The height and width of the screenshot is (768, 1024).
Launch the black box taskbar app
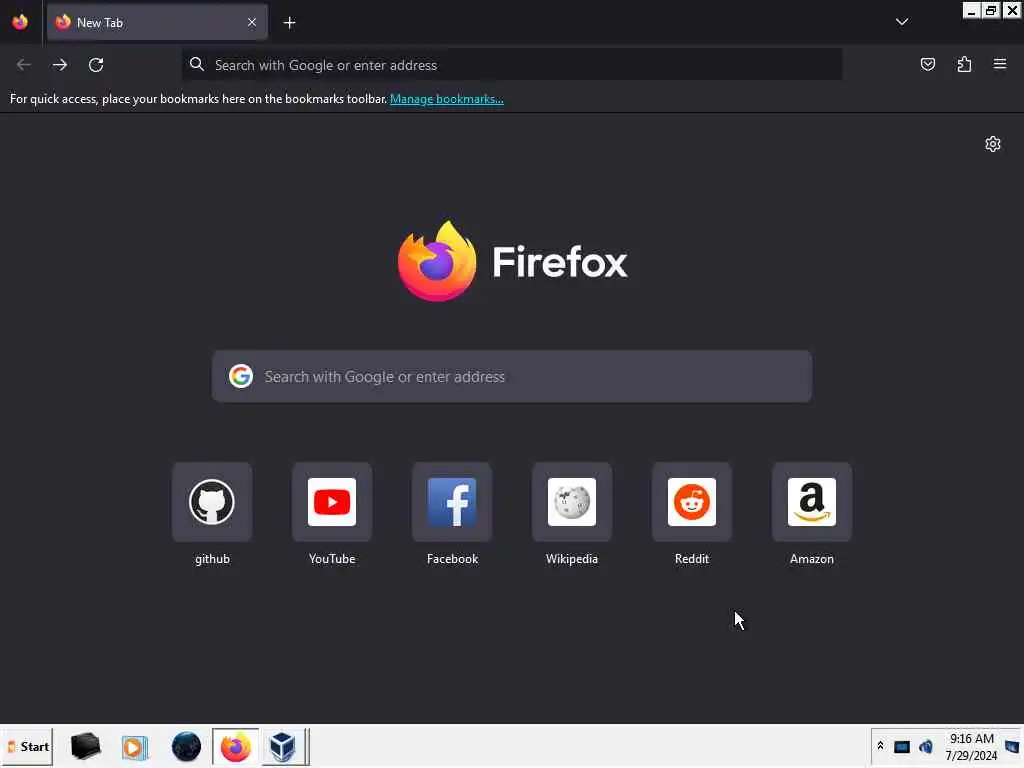[x=86, y=746]
